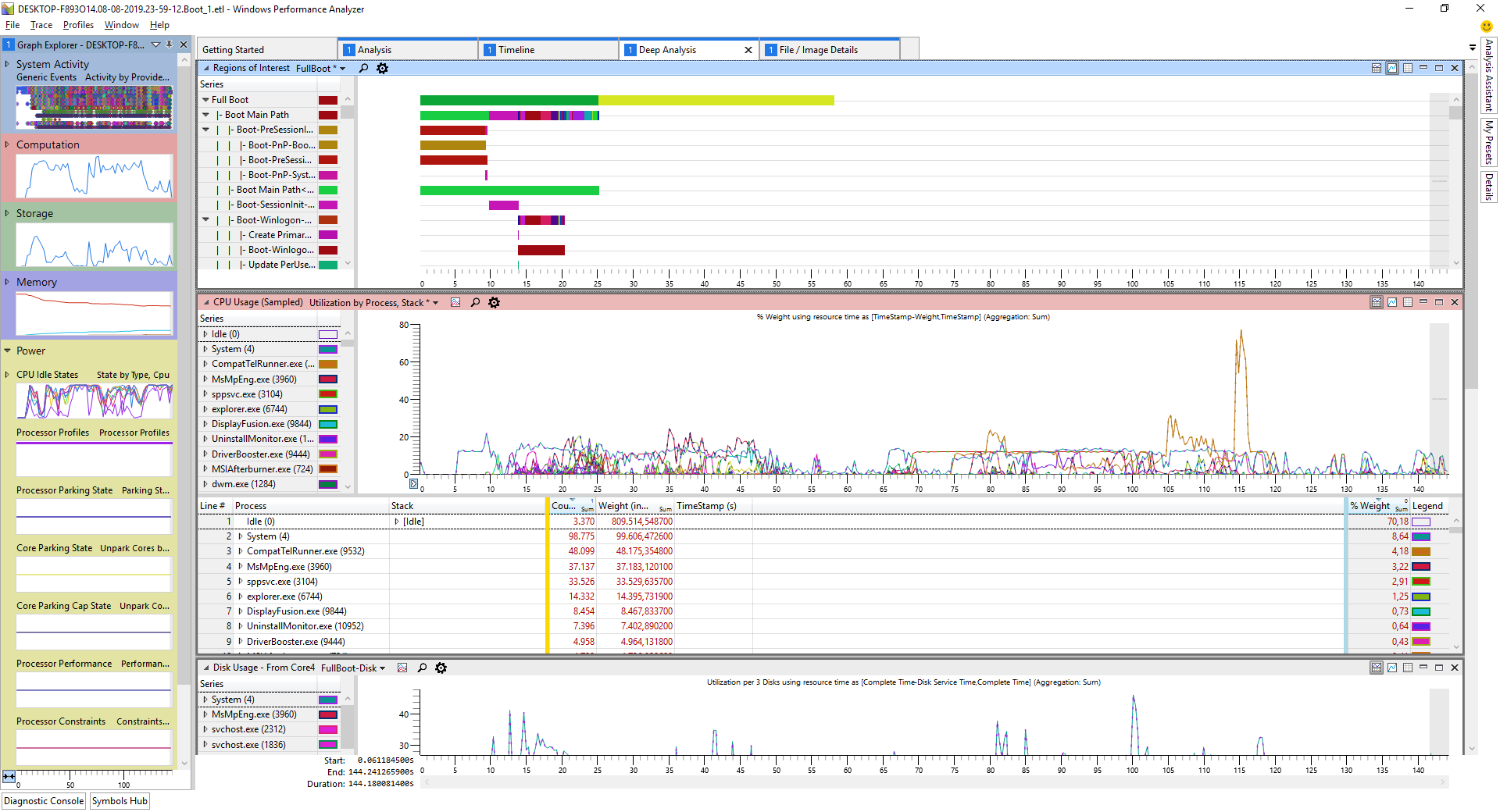
Task: Expand CompatTelRunner.exe (9532) table row
Action: point(240,551)
